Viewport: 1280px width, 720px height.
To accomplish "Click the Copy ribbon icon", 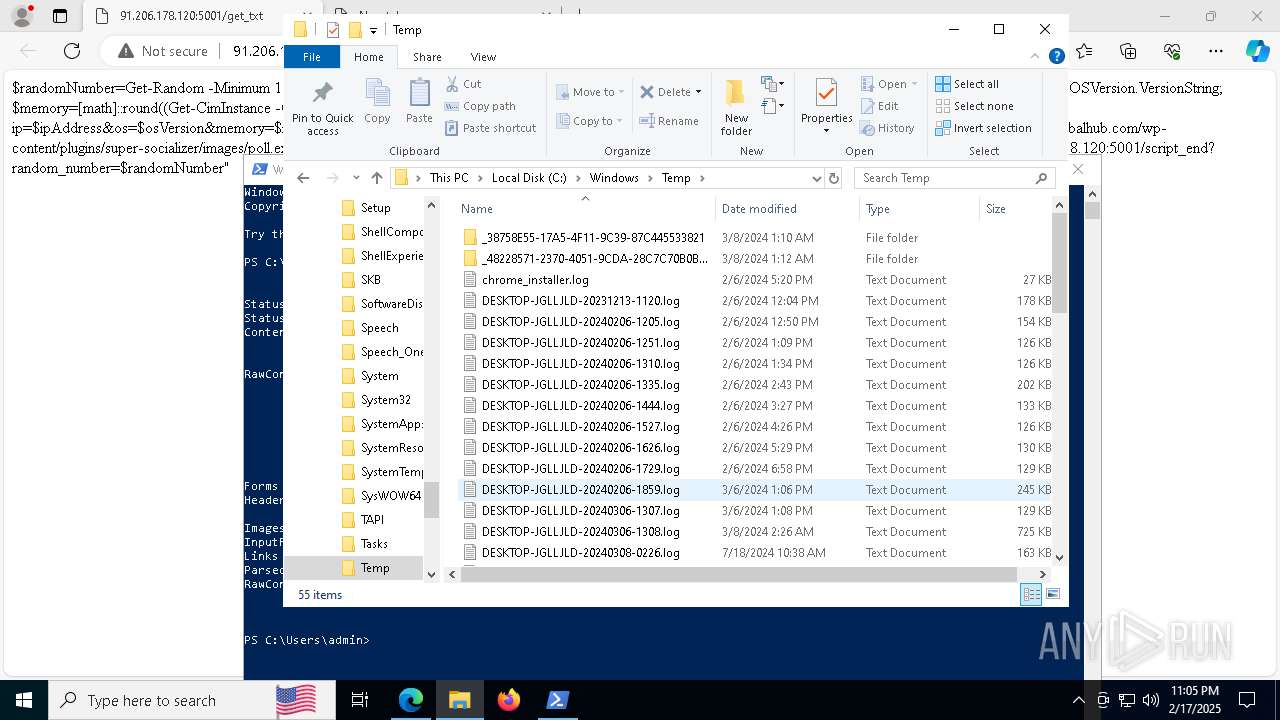I will pyautogui.click(x=377, y=101).
